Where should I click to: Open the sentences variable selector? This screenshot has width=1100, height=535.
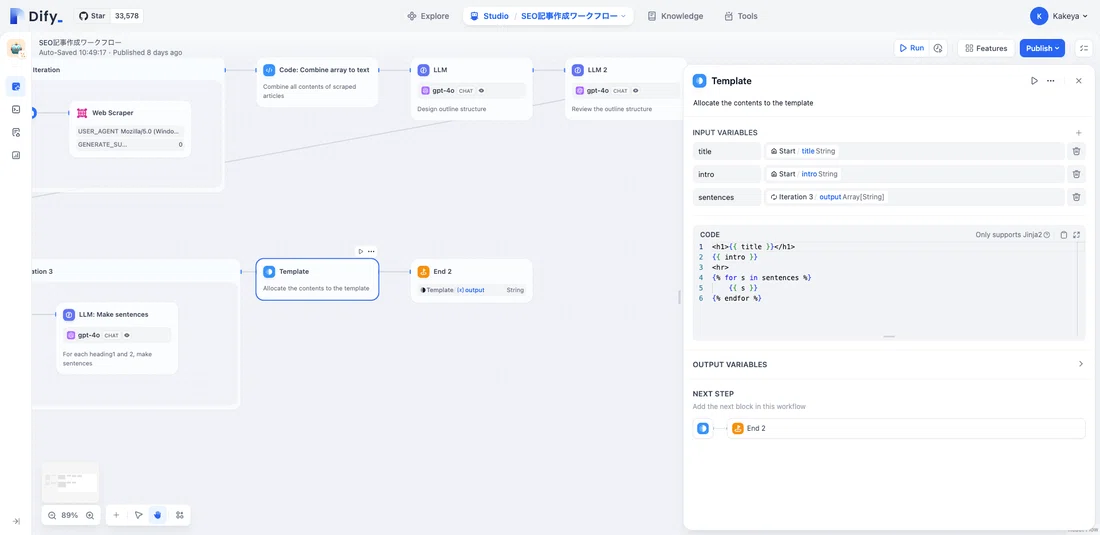(x=914, y=197)
